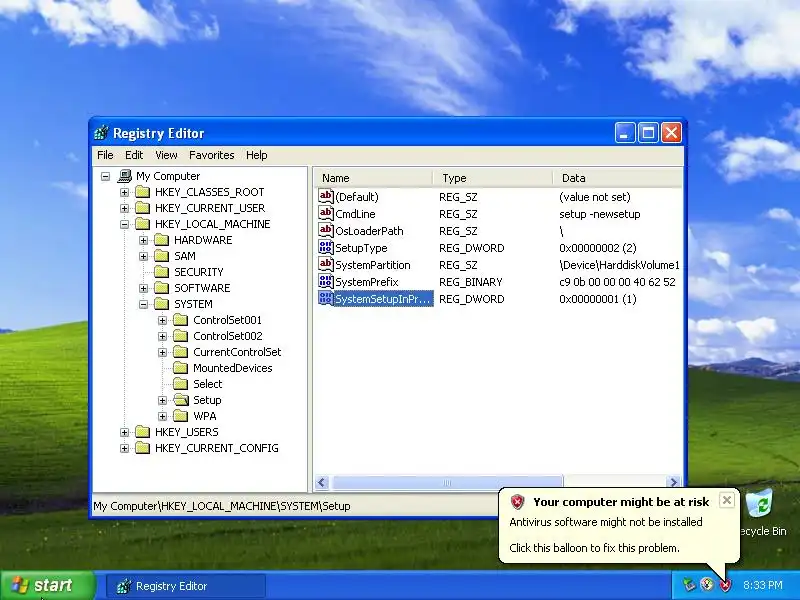This screenshot has width=800, height=600.
Task: Expand the ControlSet002 key
Action: click(x=162, y=336)
